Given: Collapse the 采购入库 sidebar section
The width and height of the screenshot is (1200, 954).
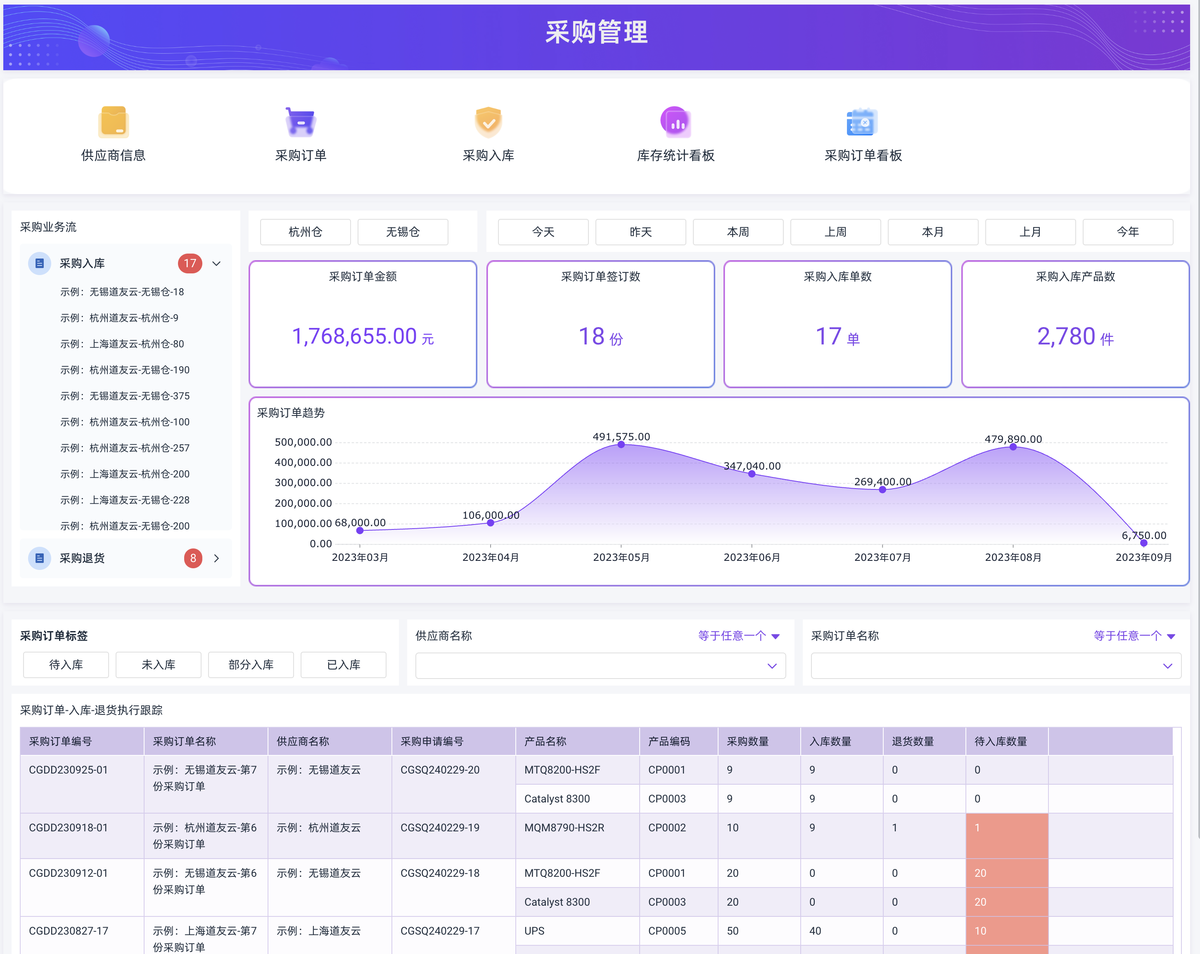Looking at the screenshot, I should click(217, 263).
